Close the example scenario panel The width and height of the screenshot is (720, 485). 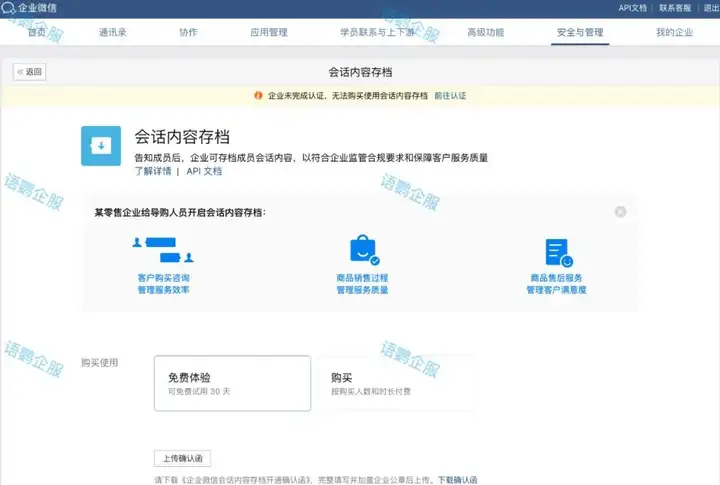point(621,212)
